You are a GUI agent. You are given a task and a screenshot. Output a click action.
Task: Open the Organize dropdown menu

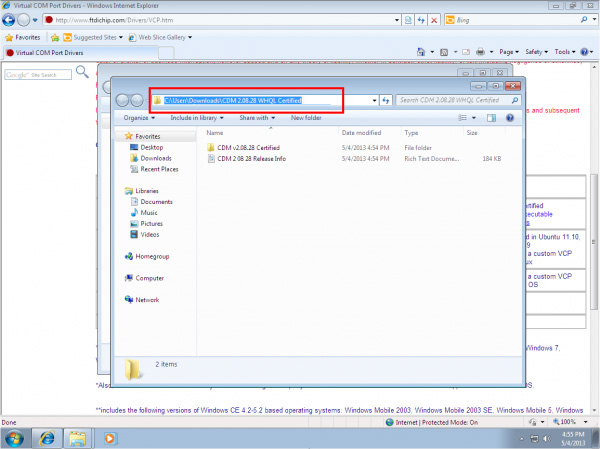click(x=139, y=118)
